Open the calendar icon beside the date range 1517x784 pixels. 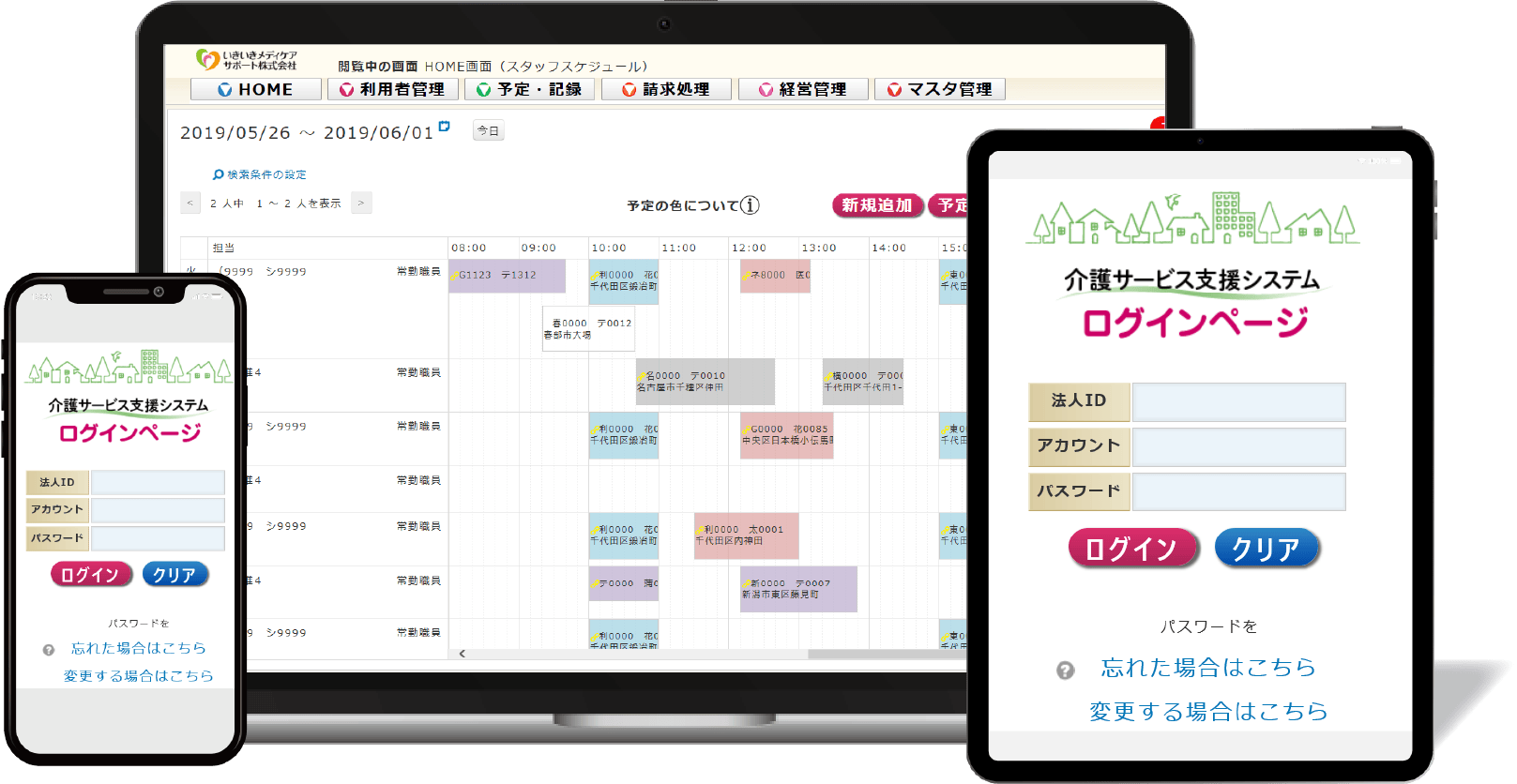(445, 126)
